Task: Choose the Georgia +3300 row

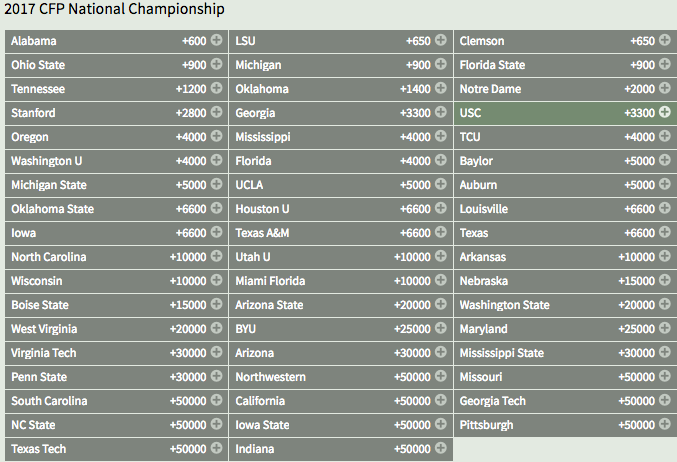Action: (x=341, y=113)
